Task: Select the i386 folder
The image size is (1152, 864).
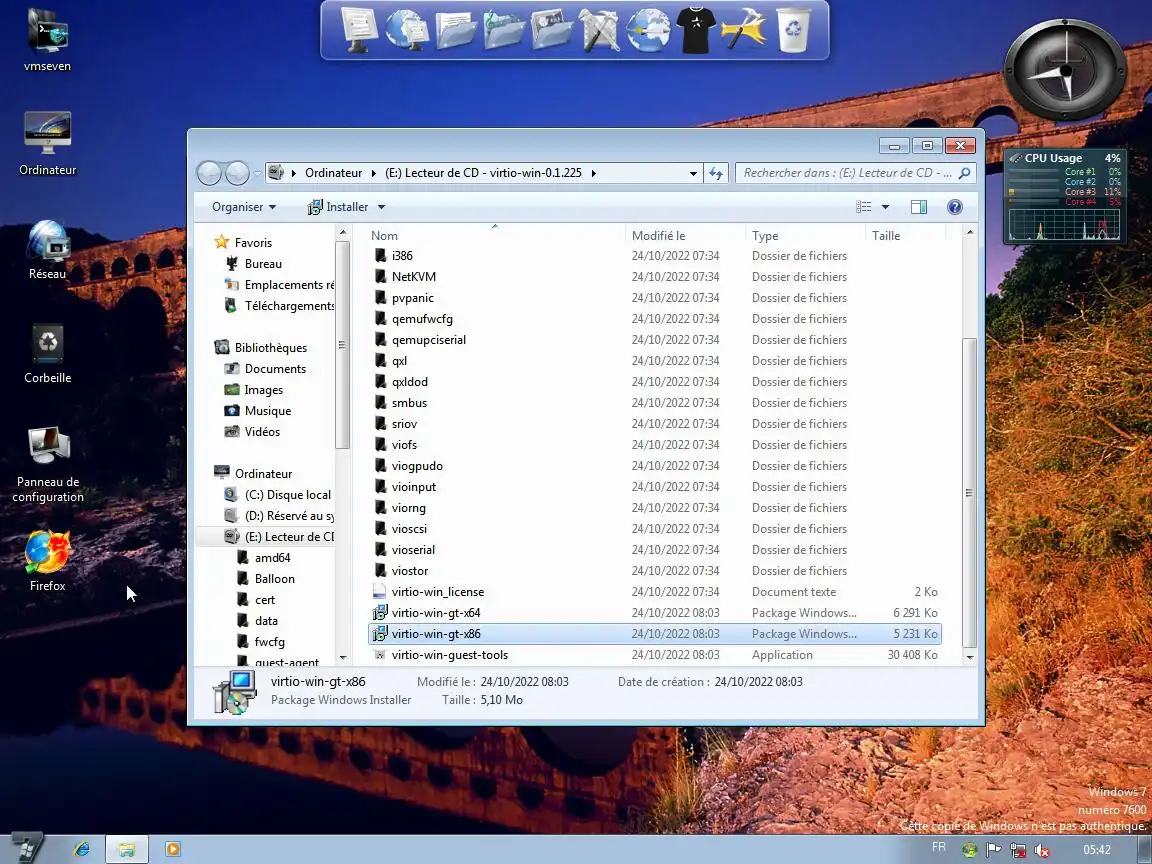Action: pyautogui.click(x=402, y=256)
